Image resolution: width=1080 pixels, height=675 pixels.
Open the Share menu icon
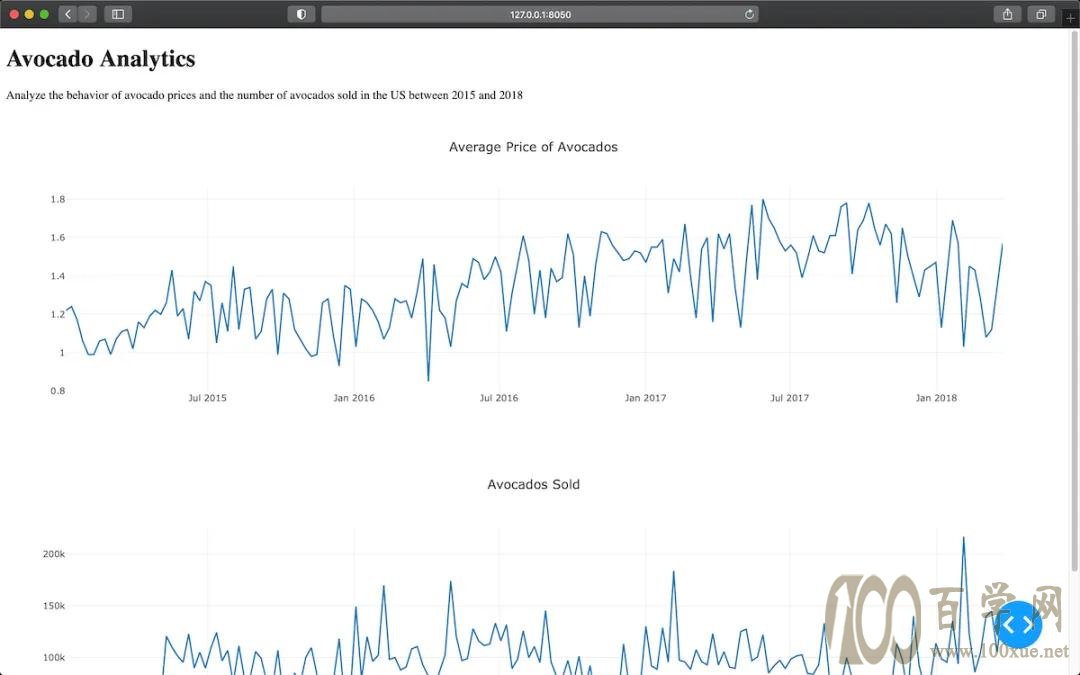[1007, 14]
